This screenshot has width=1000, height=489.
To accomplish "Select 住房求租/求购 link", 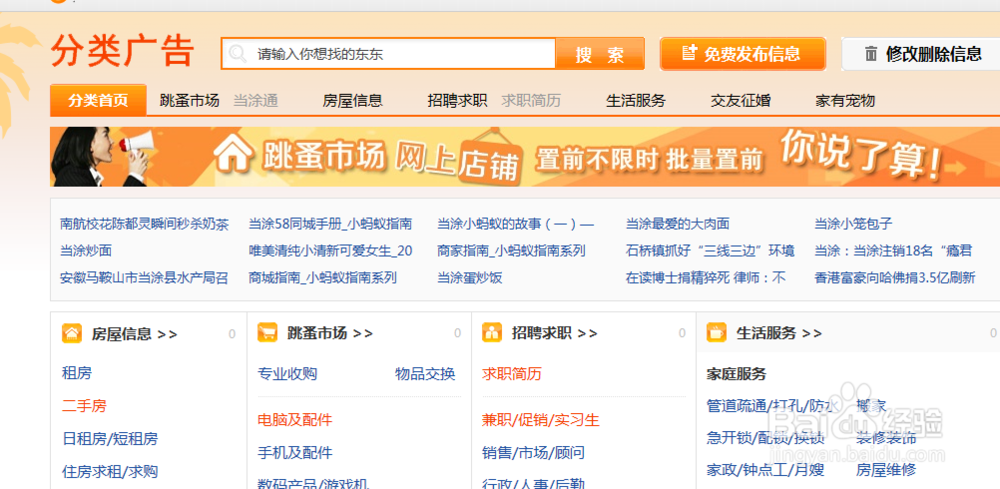I will [x=110, y=472].
